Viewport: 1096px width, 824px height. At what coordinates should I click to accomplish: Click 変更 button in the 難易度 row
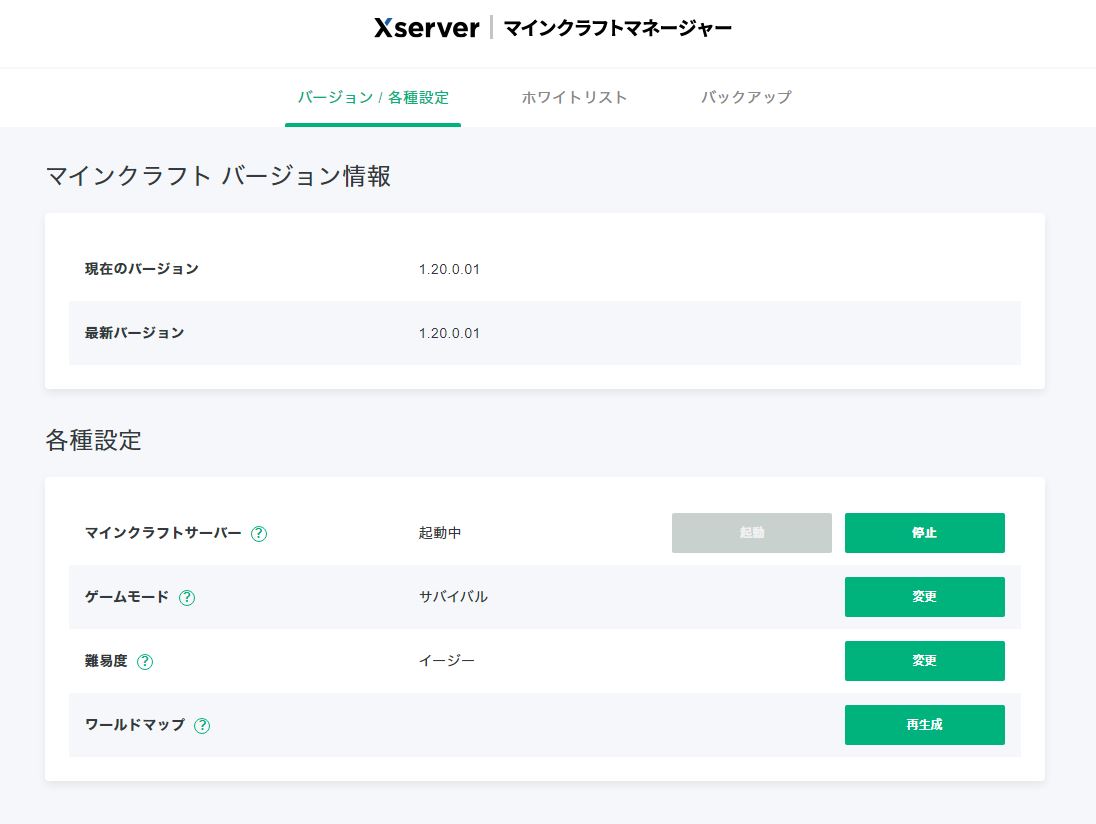tap(924, 661)
